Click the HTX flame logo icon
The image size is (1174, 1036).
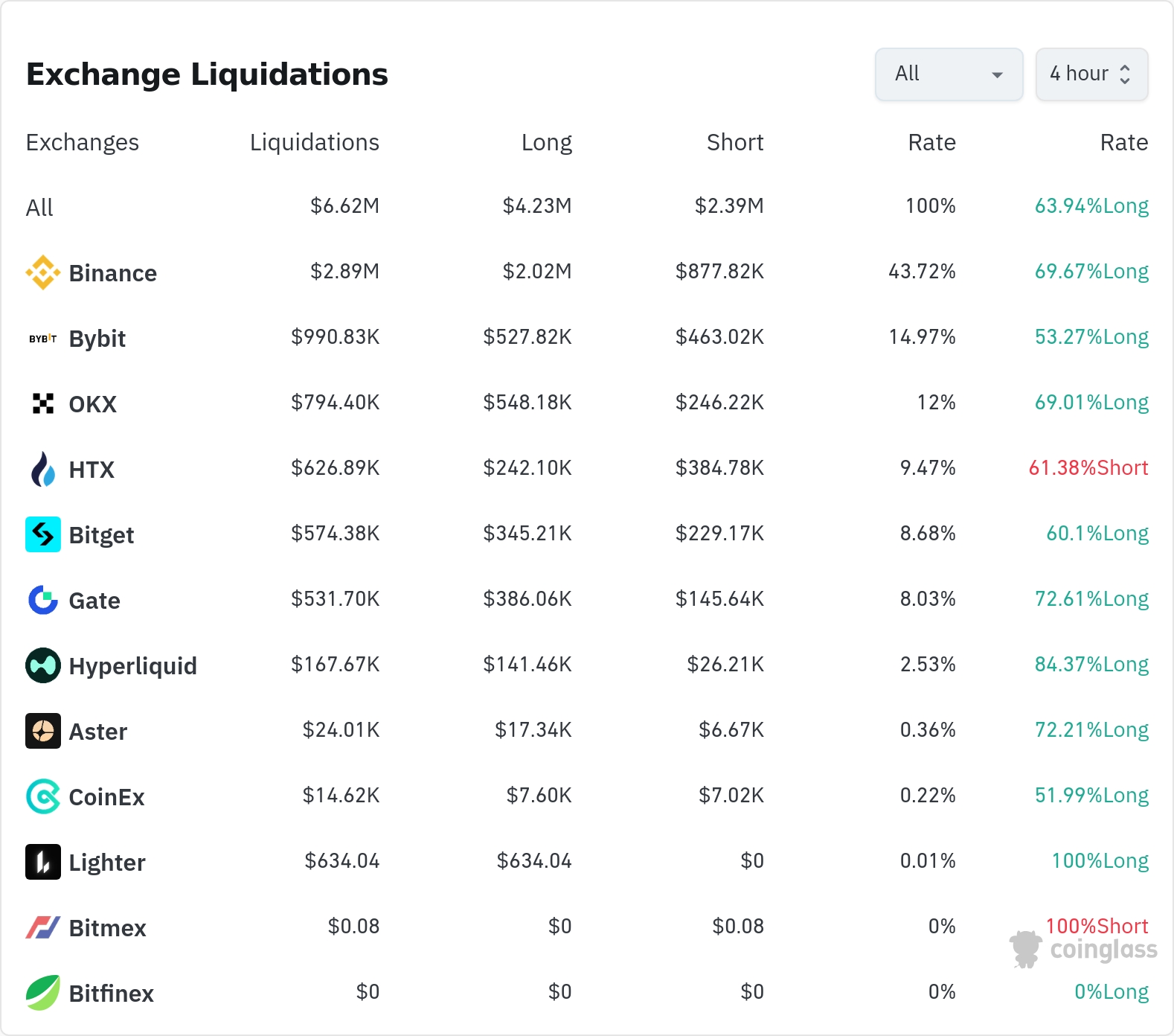point(43,469)
